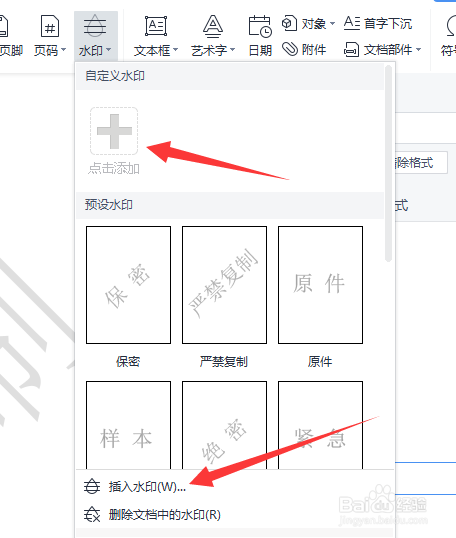Select the 绝密 preset watermark thumbnail

point(224,425)
